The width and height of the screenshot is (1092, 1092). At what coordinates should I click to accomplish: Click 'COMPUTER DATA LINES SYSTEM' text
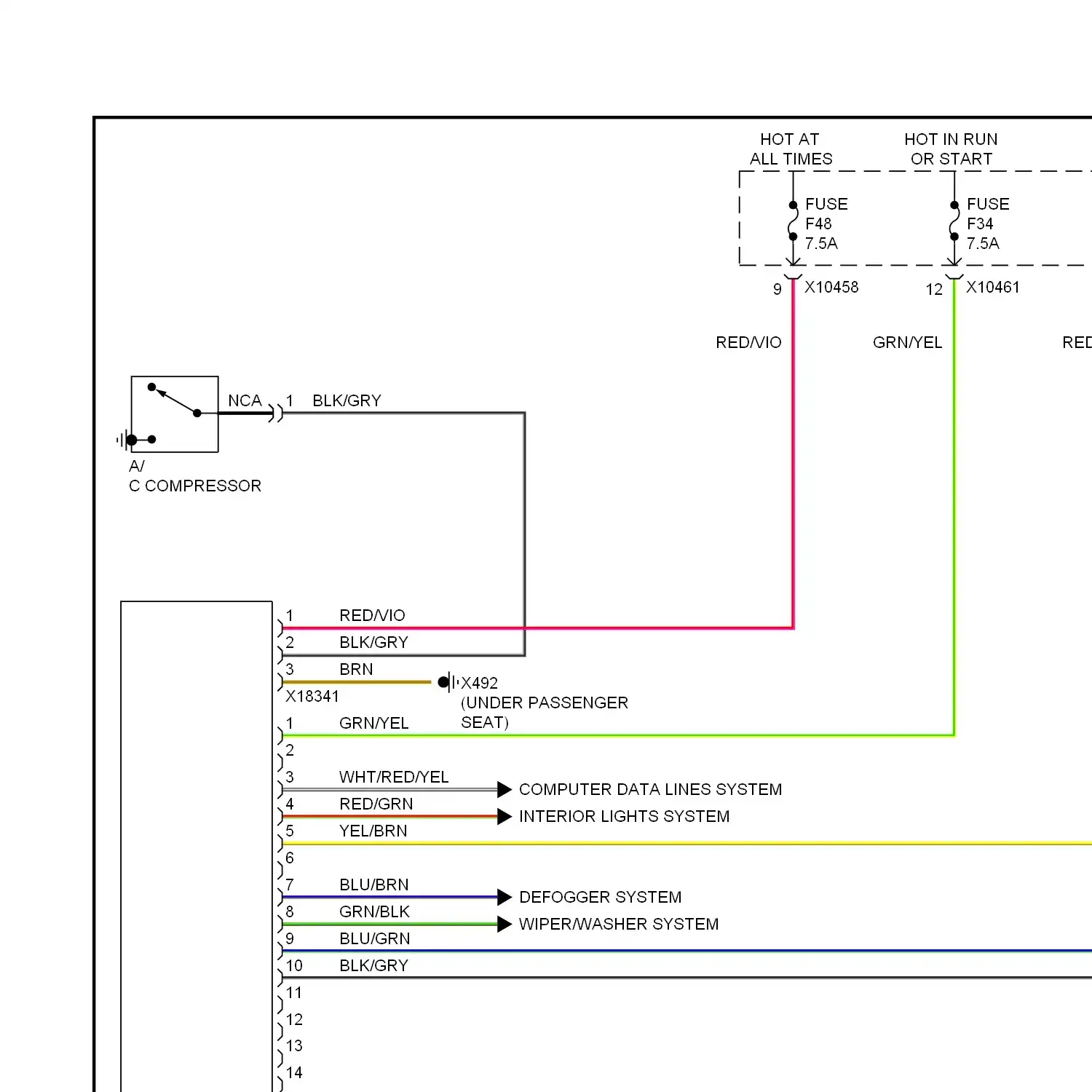pos(650,789)
